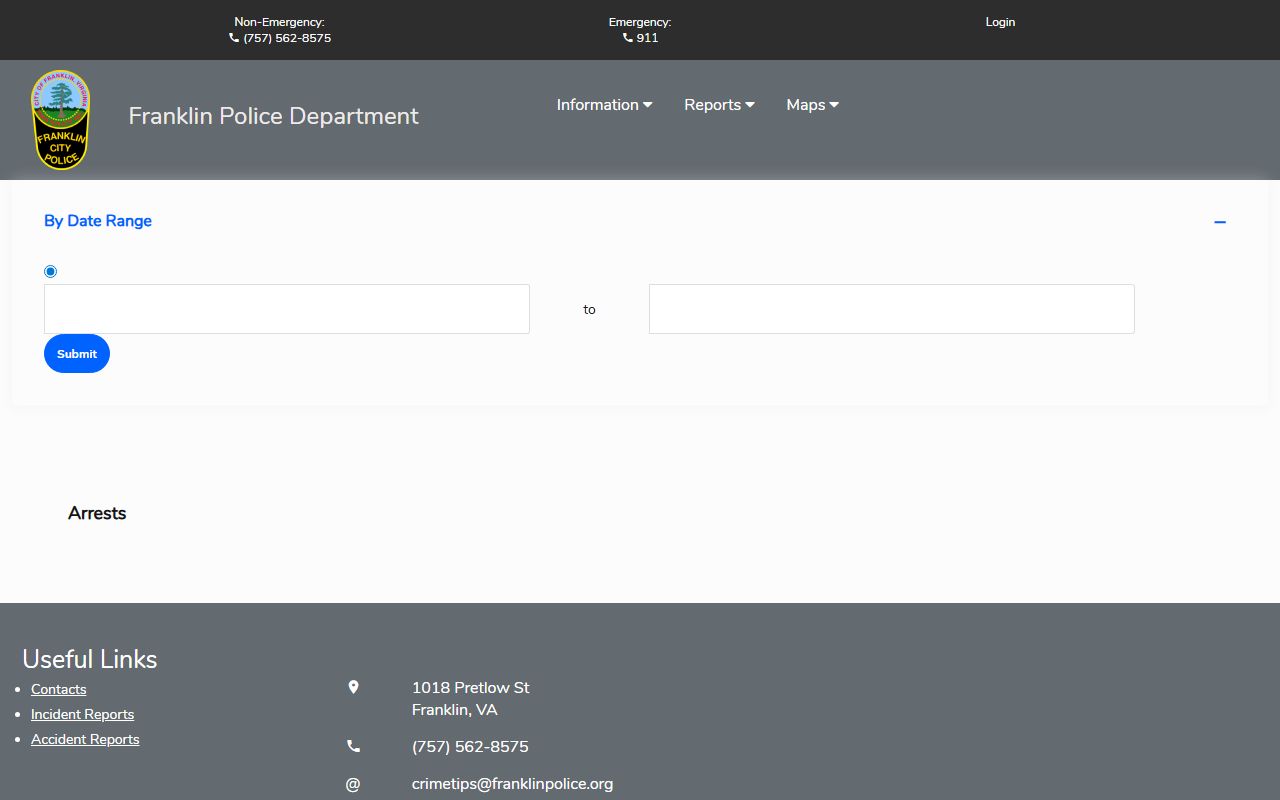Click the end date input field
Viewport: 1280px width, 800px height.
tap(892, 309)
